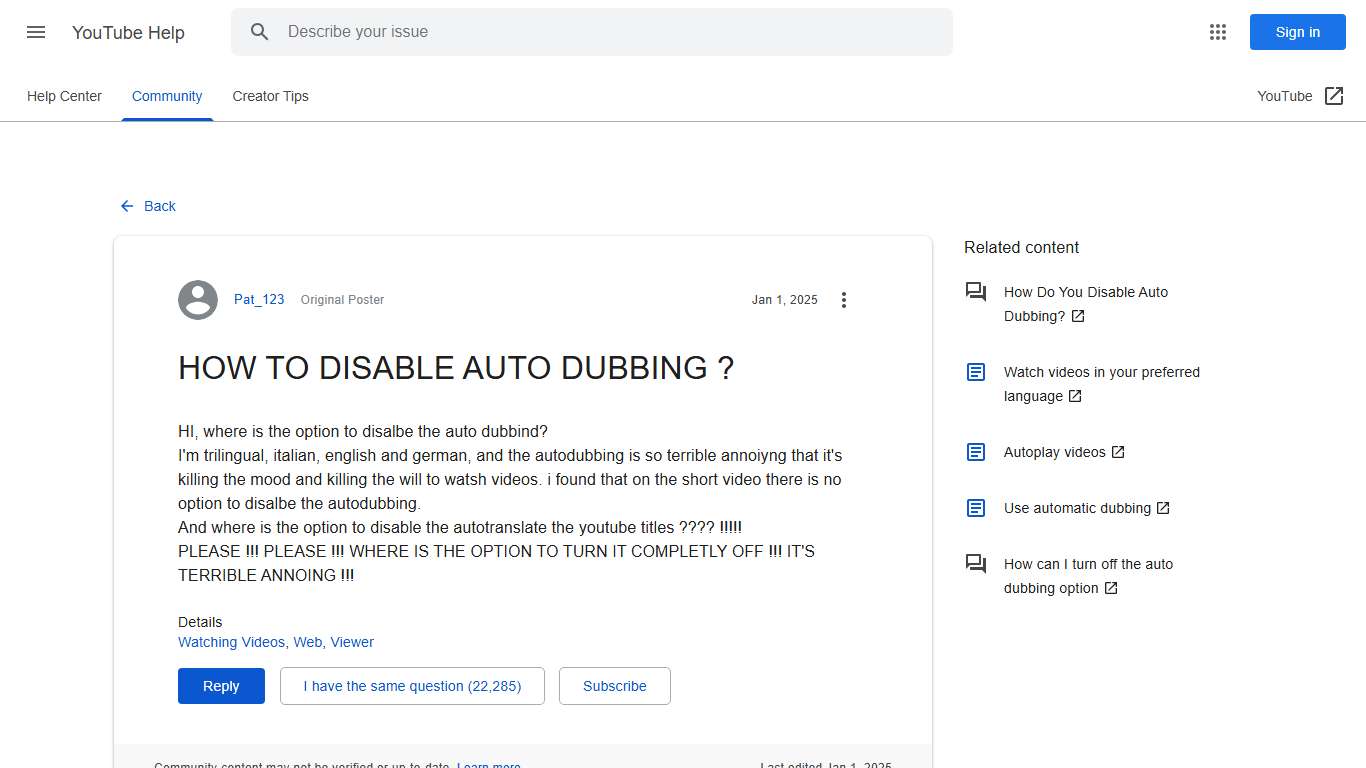Click the search magnifier icon
The image size is (1366, 768).
coord(259,31)
